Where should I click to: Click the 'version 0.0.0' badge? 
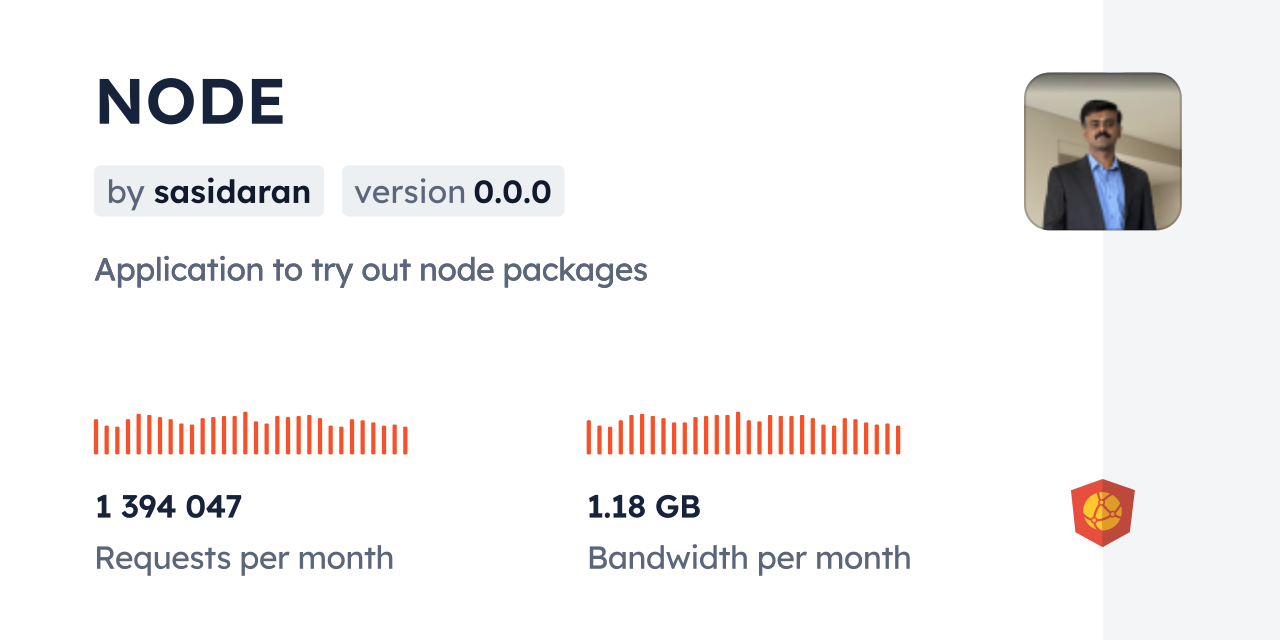(453, 191)
